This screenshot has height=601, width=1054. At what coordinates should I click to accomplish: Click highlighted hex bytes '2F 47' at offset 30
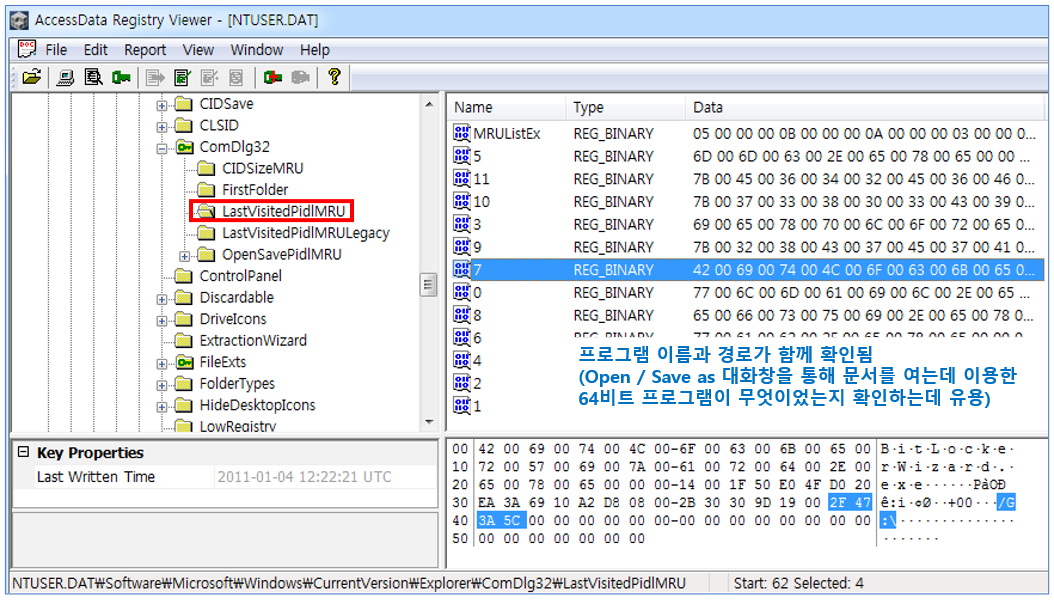click(x=850, y=502)
